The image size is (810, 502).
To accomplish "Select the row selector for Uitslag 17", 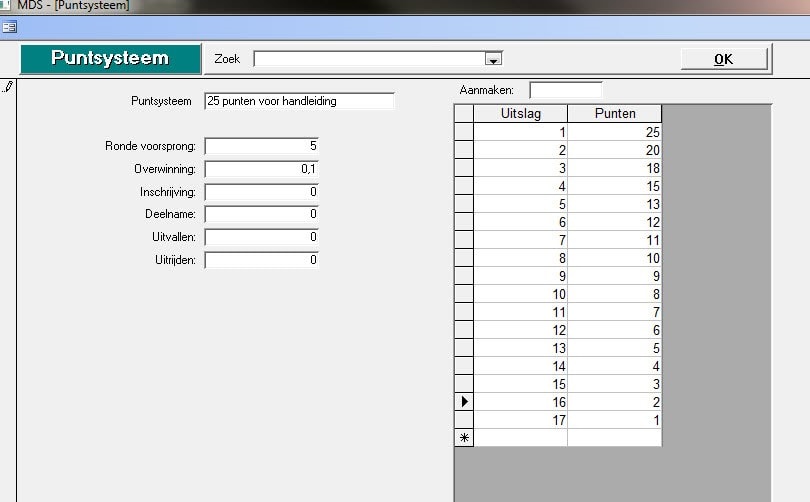I will tap(464, 419).
